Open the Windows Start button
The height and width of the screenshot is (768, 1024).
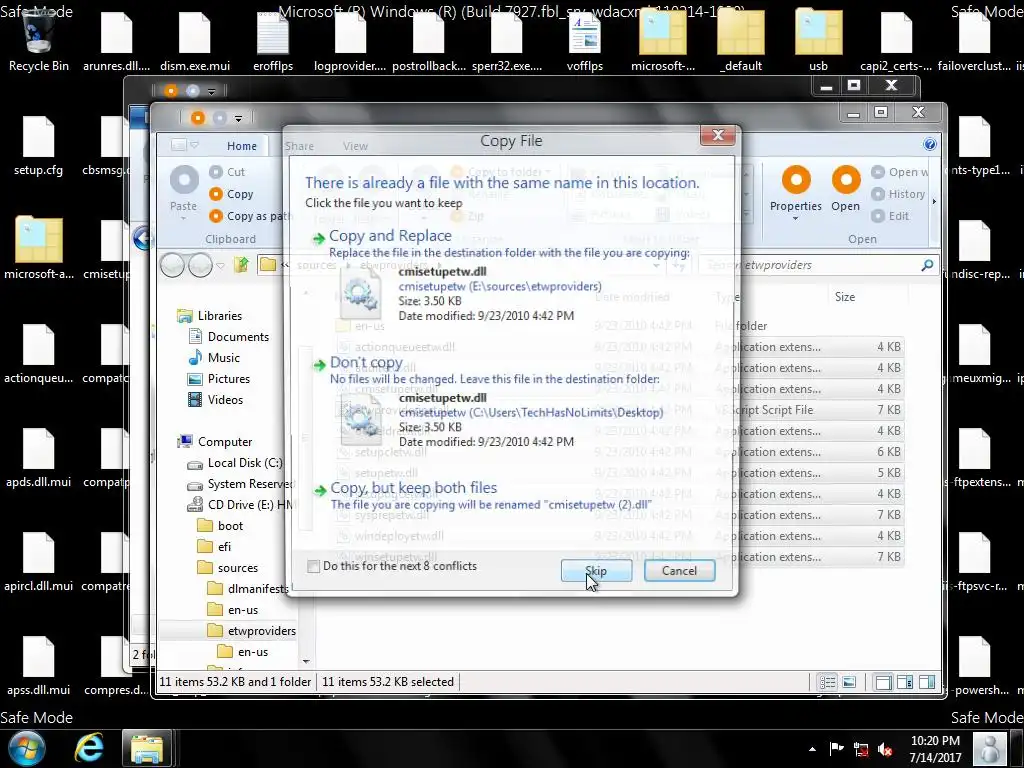(27, 748)
